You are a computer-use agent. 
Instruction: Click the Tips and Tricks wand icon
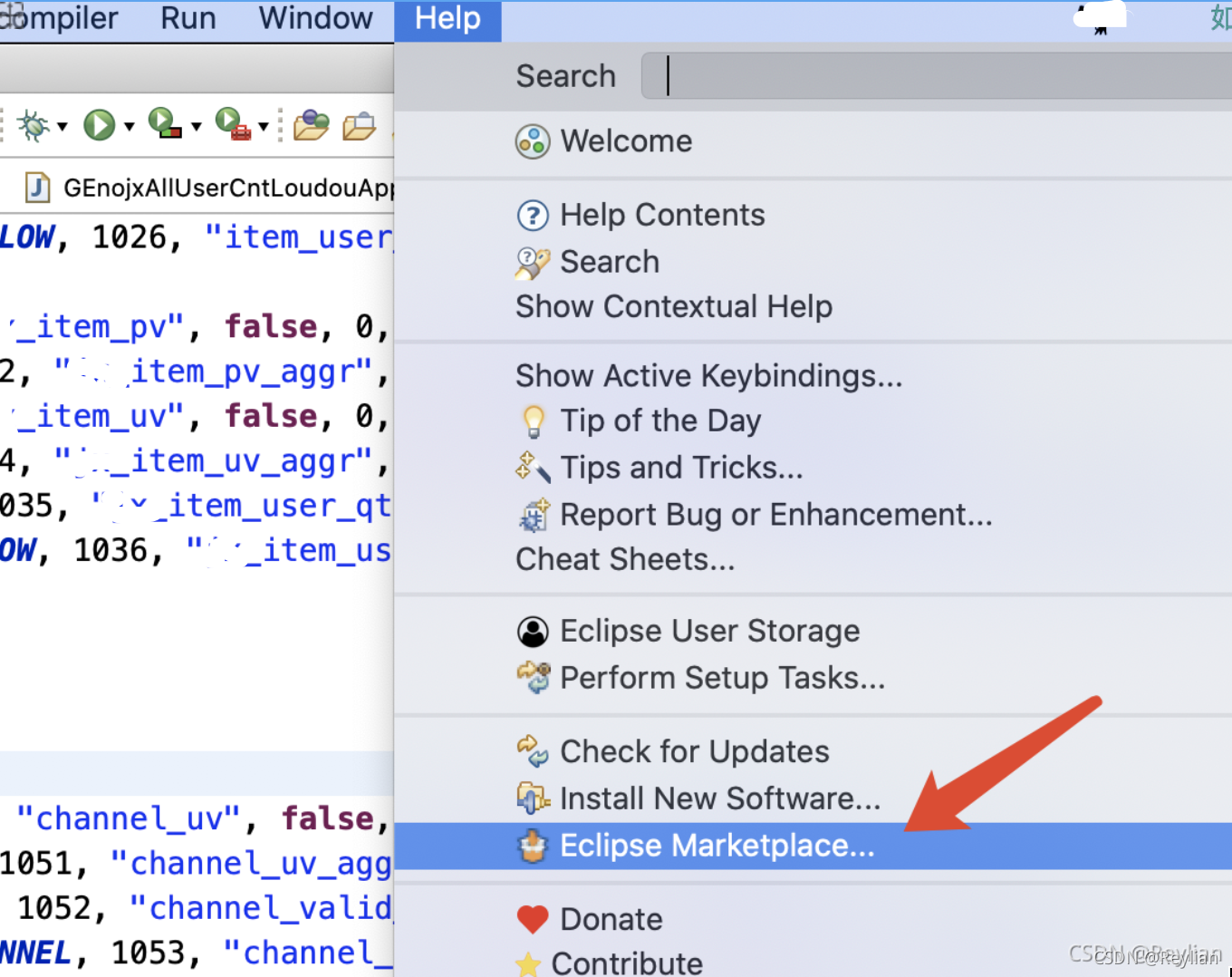(533, 468)
